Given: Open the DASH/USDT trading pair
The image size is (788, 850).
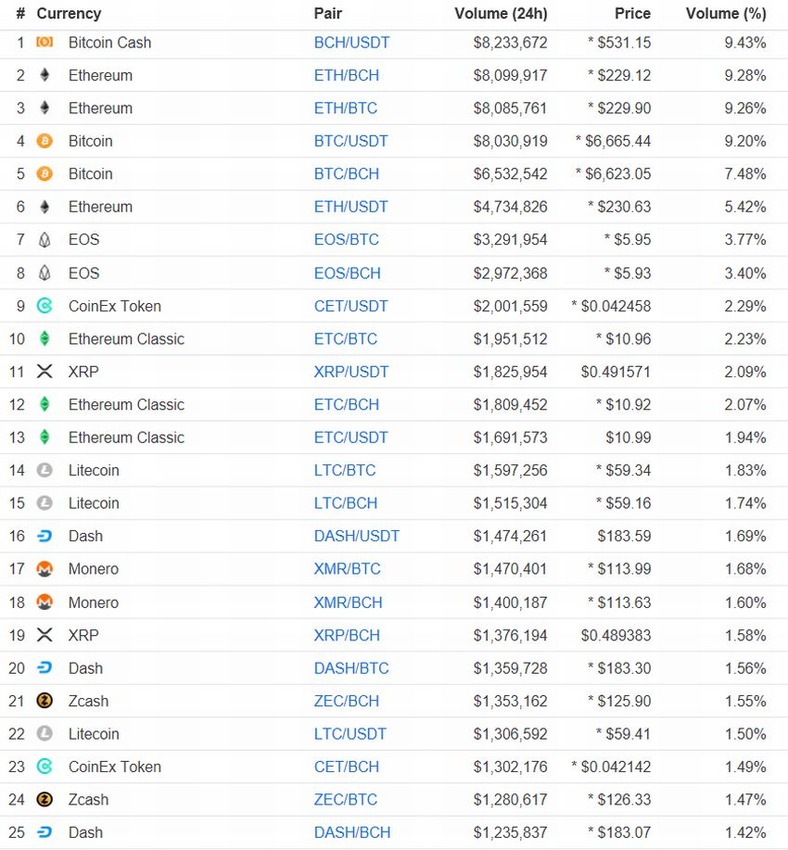Looking at the screenshot, I should [x=357, y=536].
